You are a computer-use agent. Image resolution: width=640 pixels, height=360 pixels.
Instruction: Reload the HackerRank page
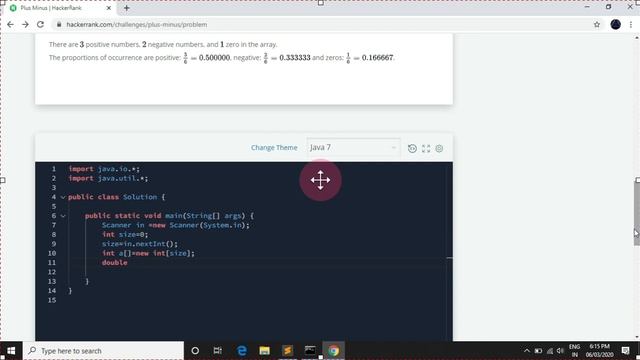pos(40,24)
